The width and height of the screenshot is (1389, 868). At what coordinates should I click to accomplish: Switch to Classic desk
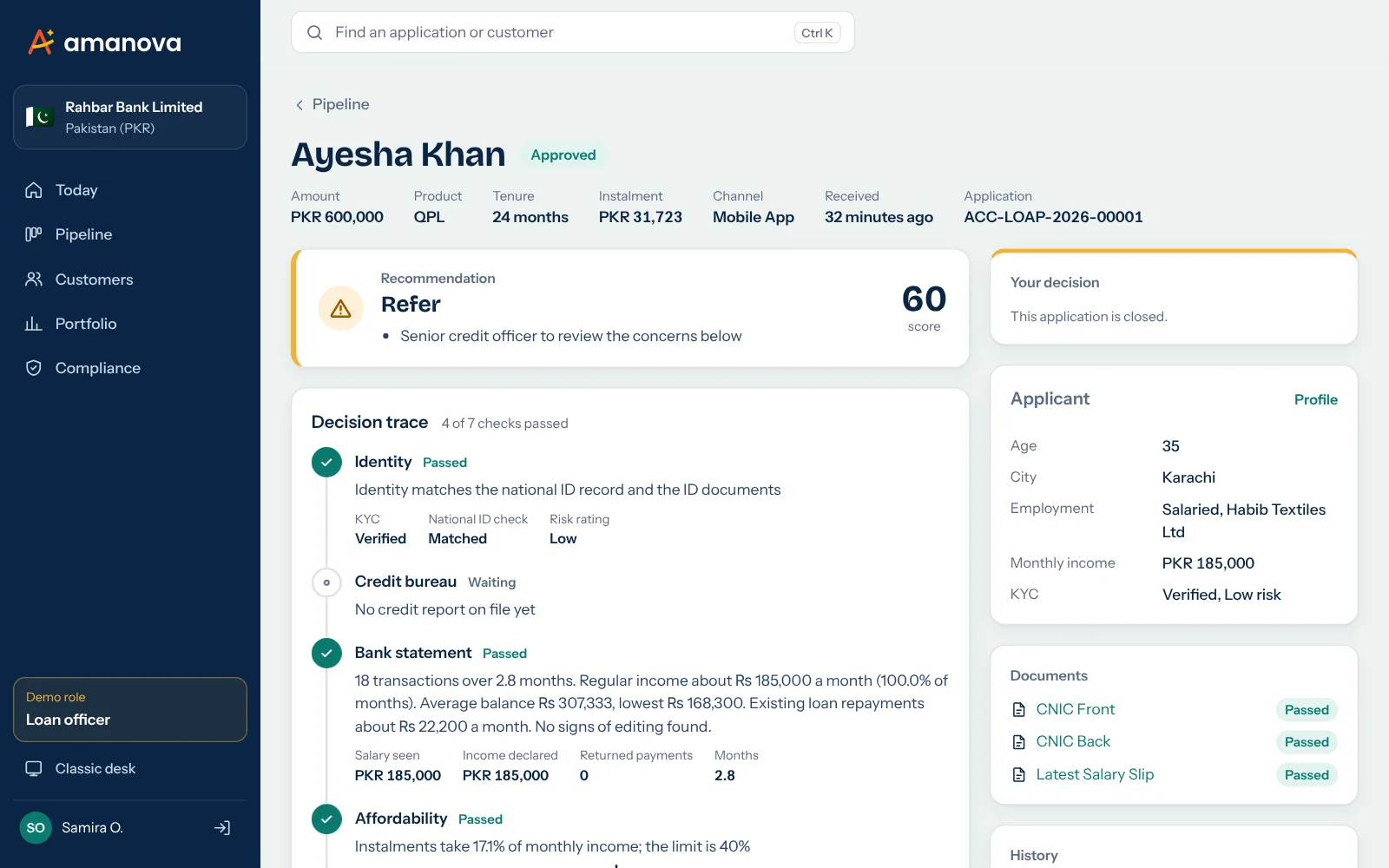[130, 768]
